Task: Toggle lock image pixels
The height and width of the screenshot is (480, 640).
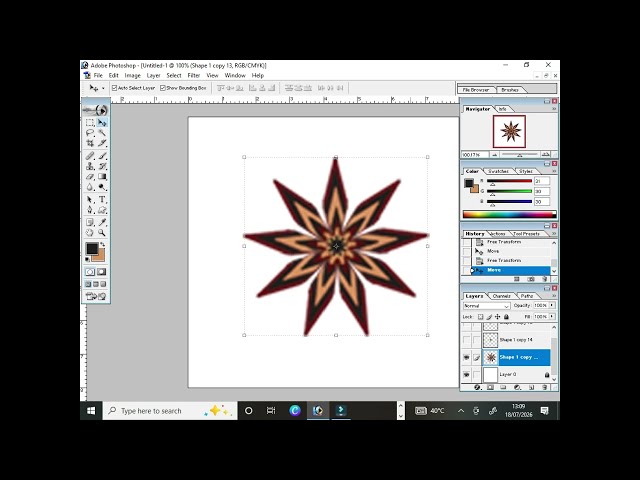Action: 489,317
